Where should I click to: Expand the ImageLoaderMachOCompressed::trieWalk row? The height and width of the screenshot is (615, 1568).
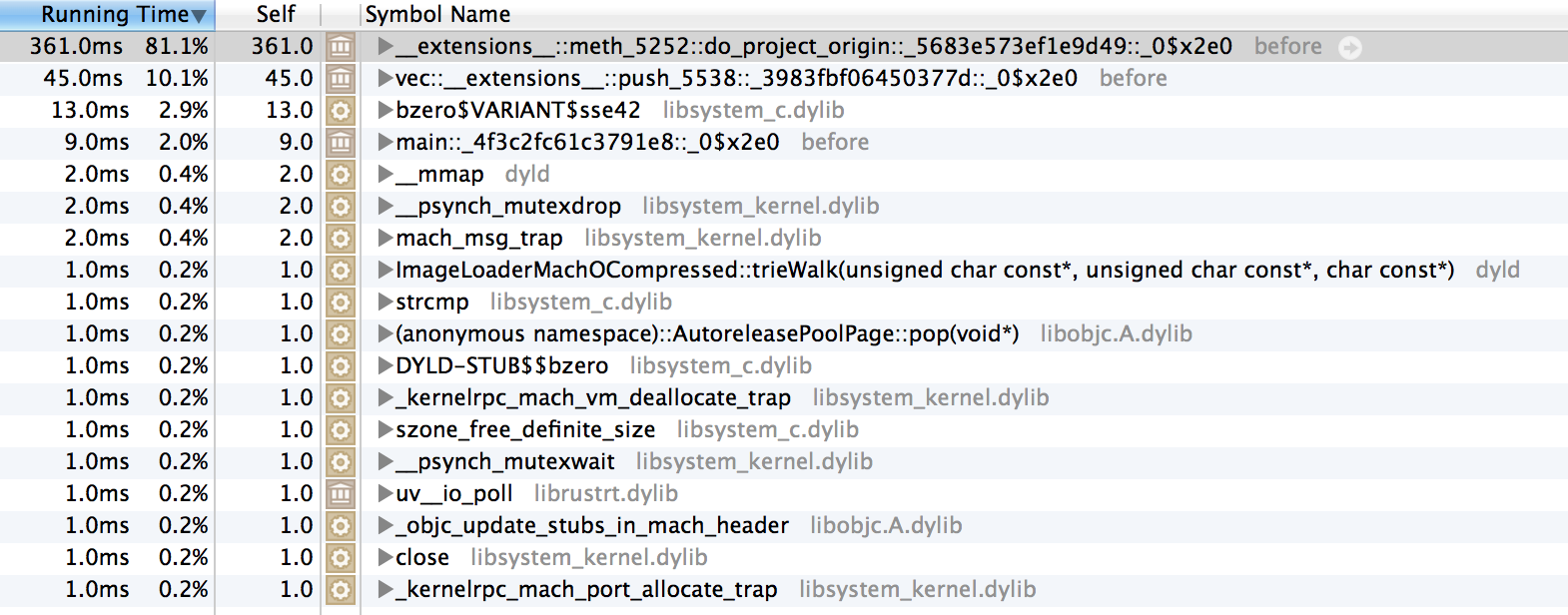click(385, 270)
